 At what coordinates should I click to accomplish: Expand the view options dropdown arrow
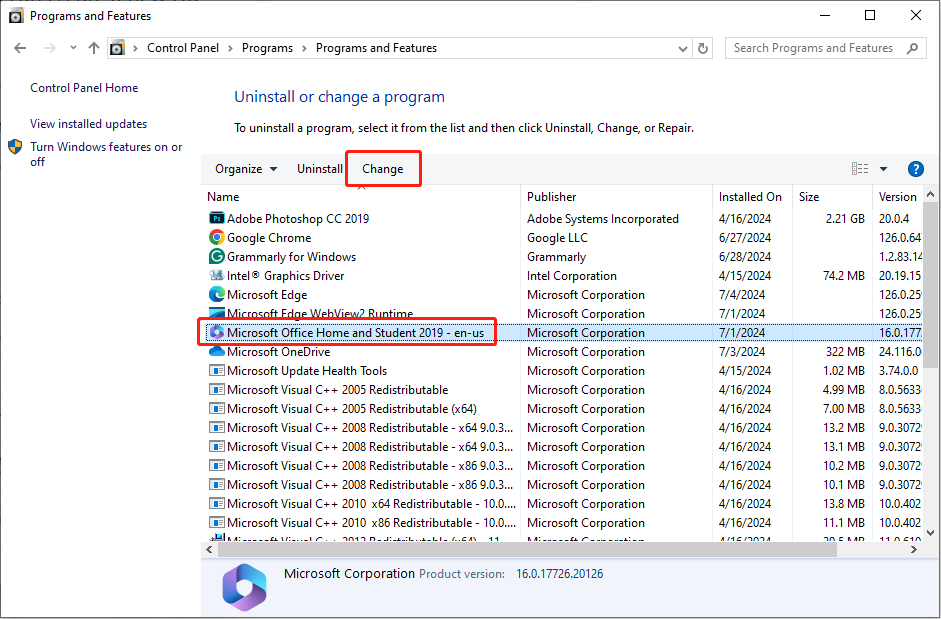click(x=883, y=169)
